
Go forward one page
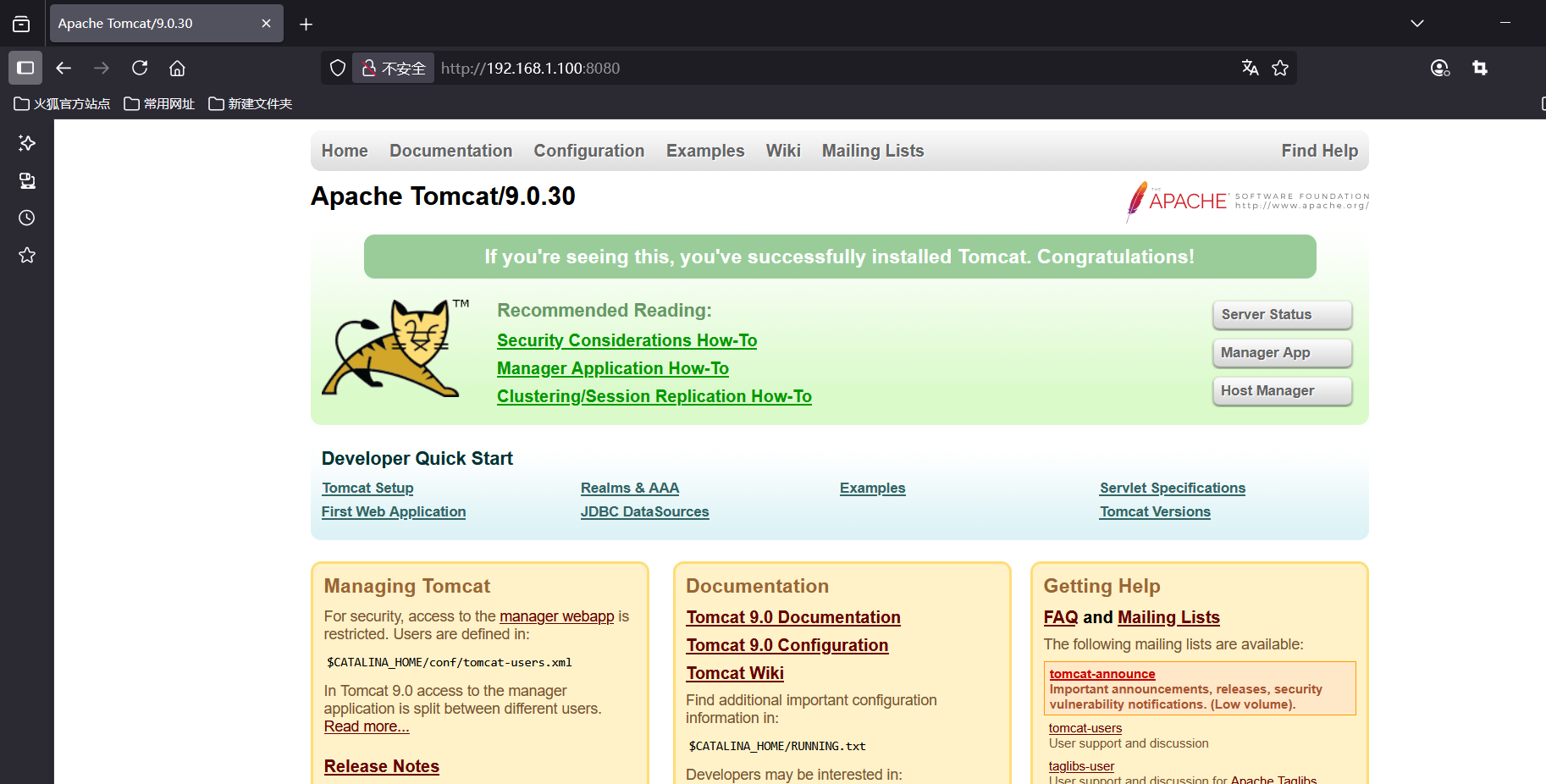102,68
